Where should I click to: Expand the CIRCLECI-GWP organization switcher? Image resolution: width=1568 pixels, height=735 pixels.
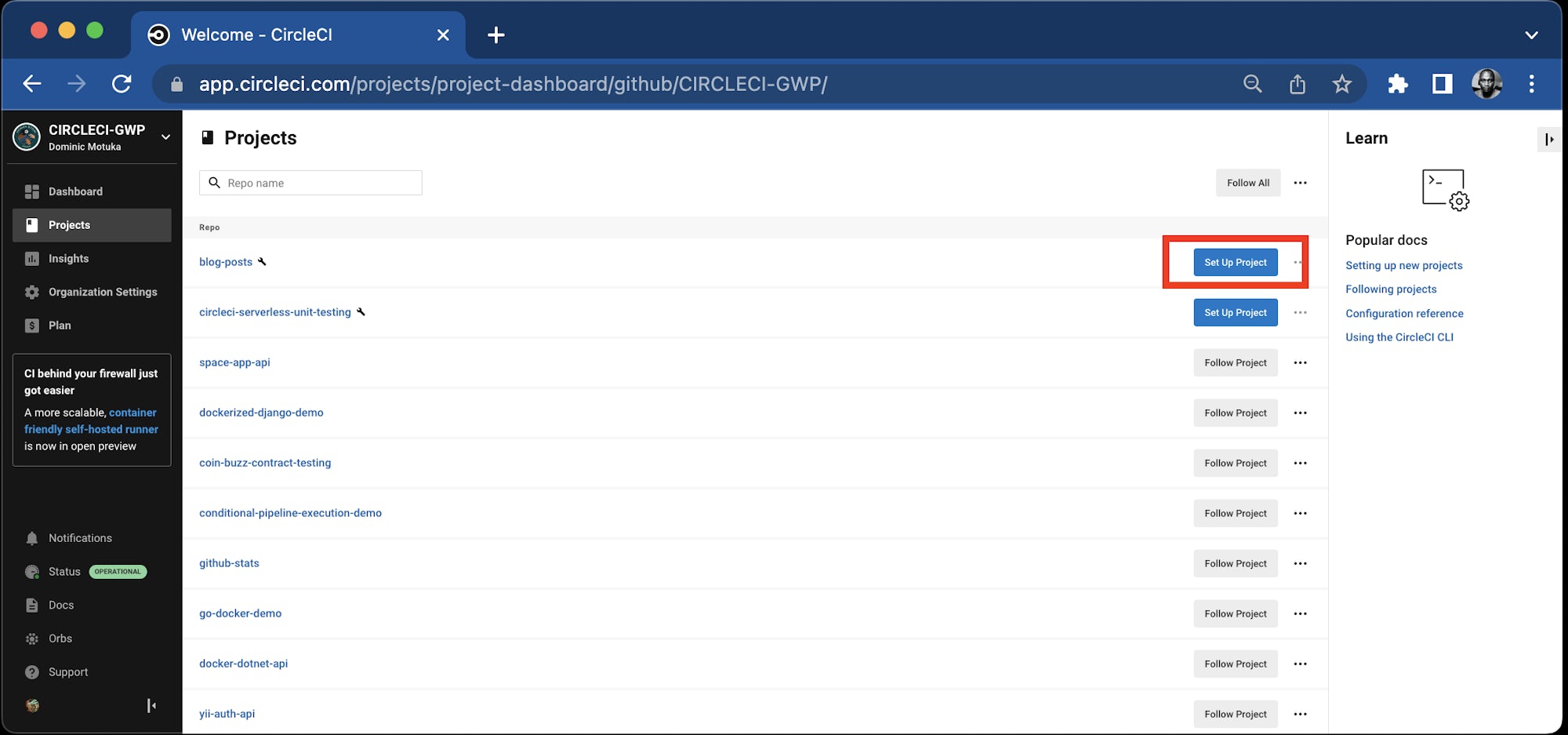pos(165,137)
